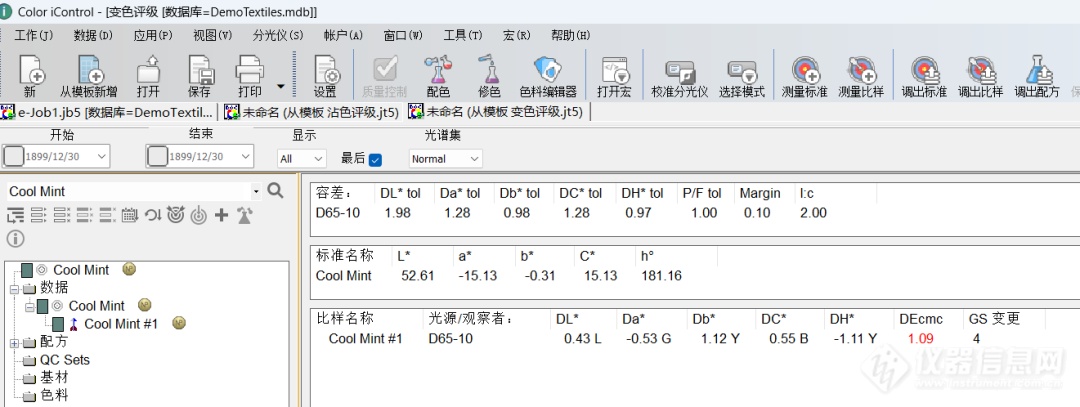Image resolution: width=1080 pixels, height=407 pixels.
Task: Click the color swatch beside Cool Mint #1
Action: coord(58,324)
